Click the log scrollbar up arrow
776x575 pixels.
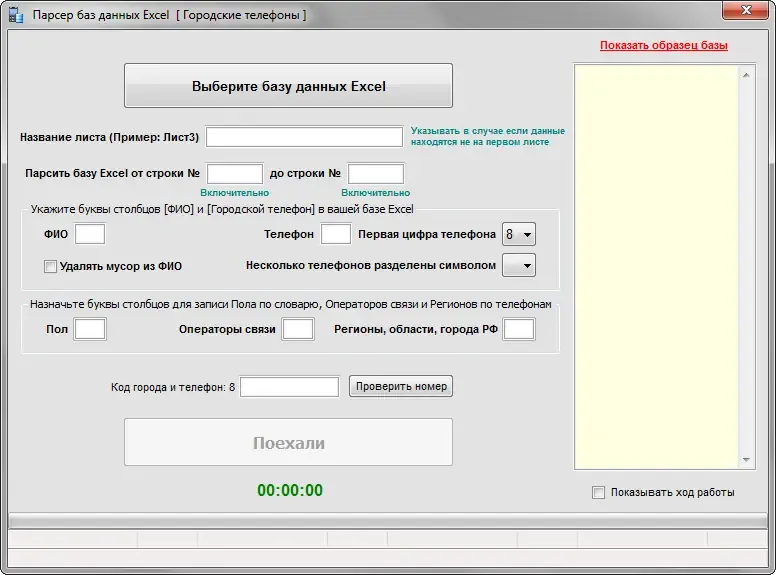click(746, 75)
